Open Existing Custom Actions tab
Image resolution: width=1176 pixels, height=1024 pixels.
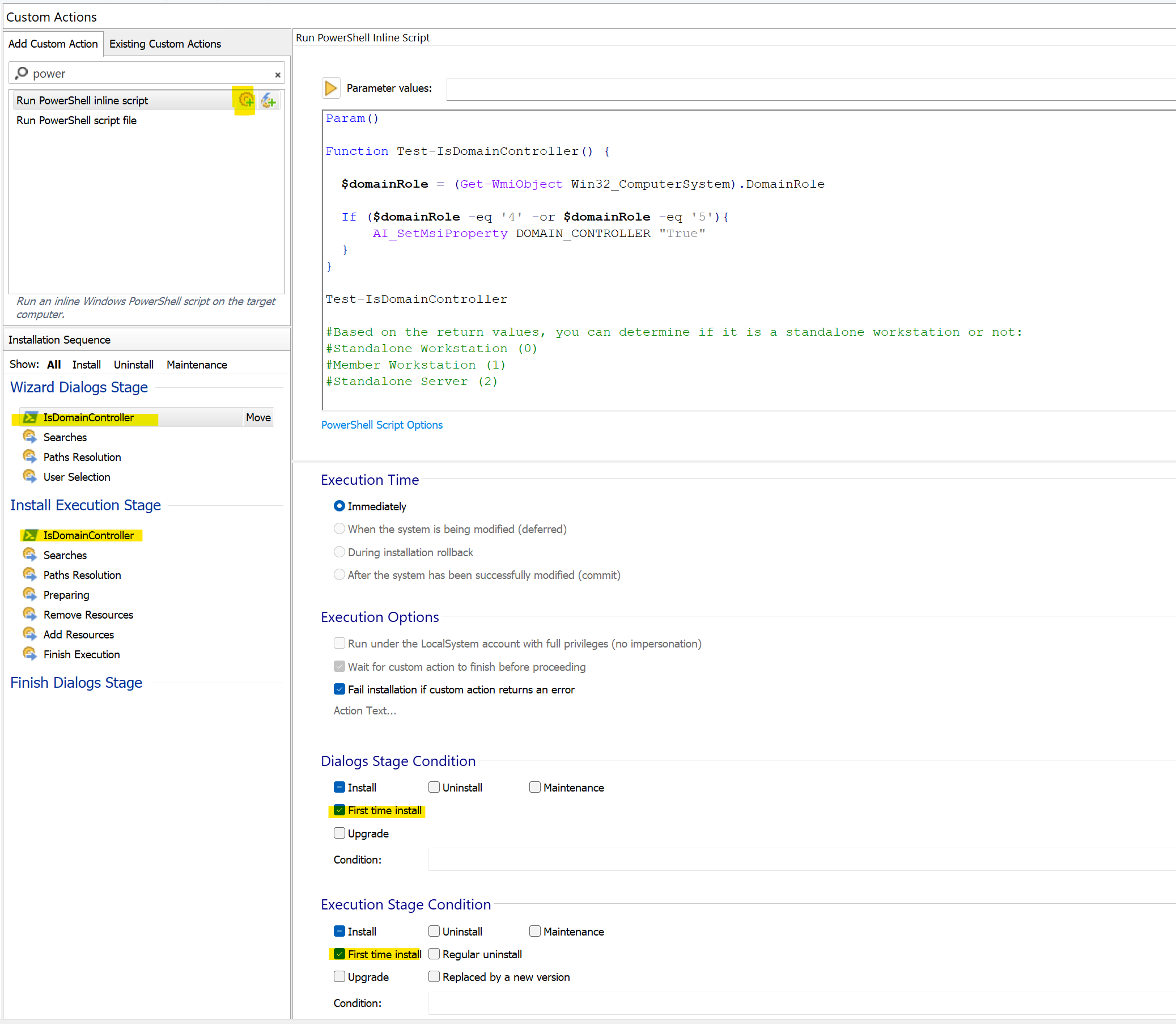point(165,44)
